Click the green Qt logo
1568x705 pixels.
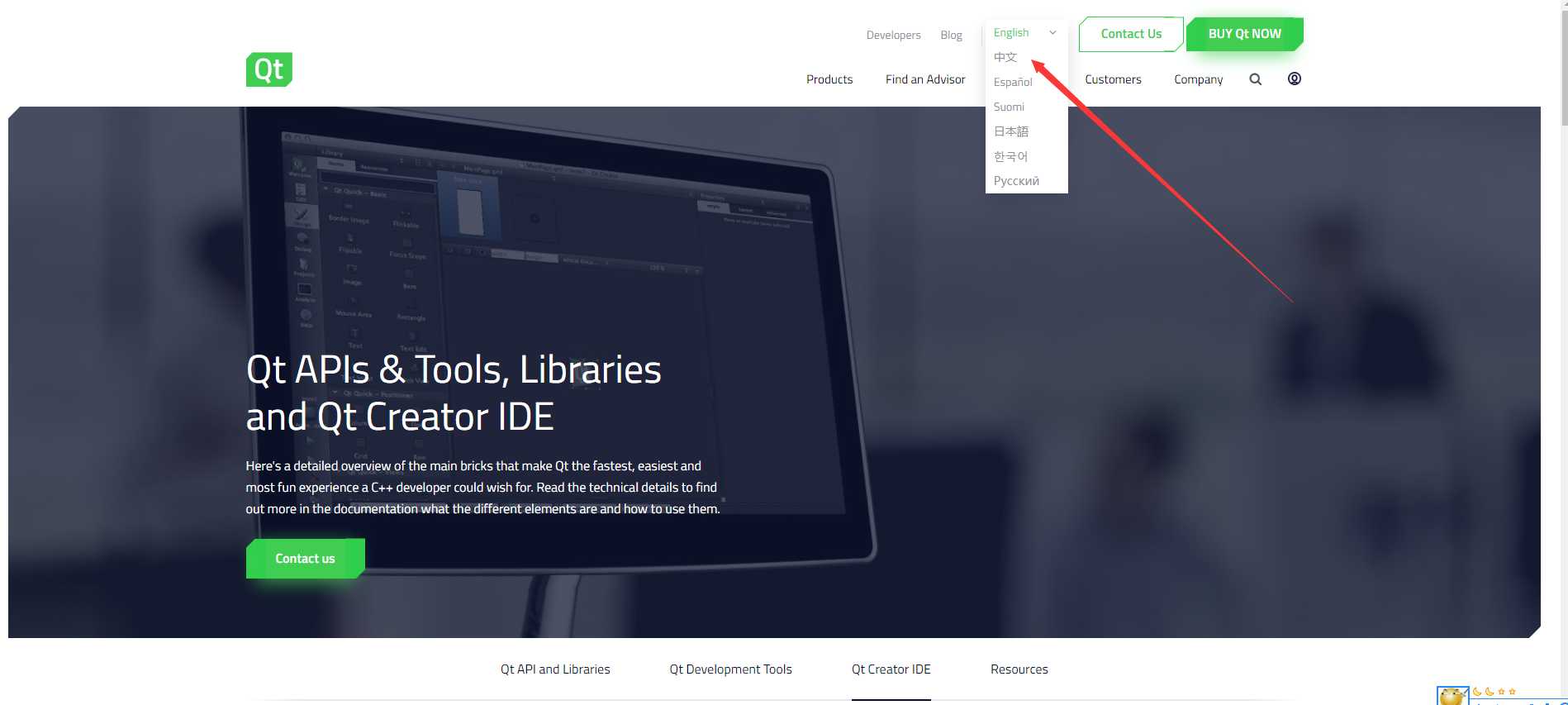[x=269, y=69]
